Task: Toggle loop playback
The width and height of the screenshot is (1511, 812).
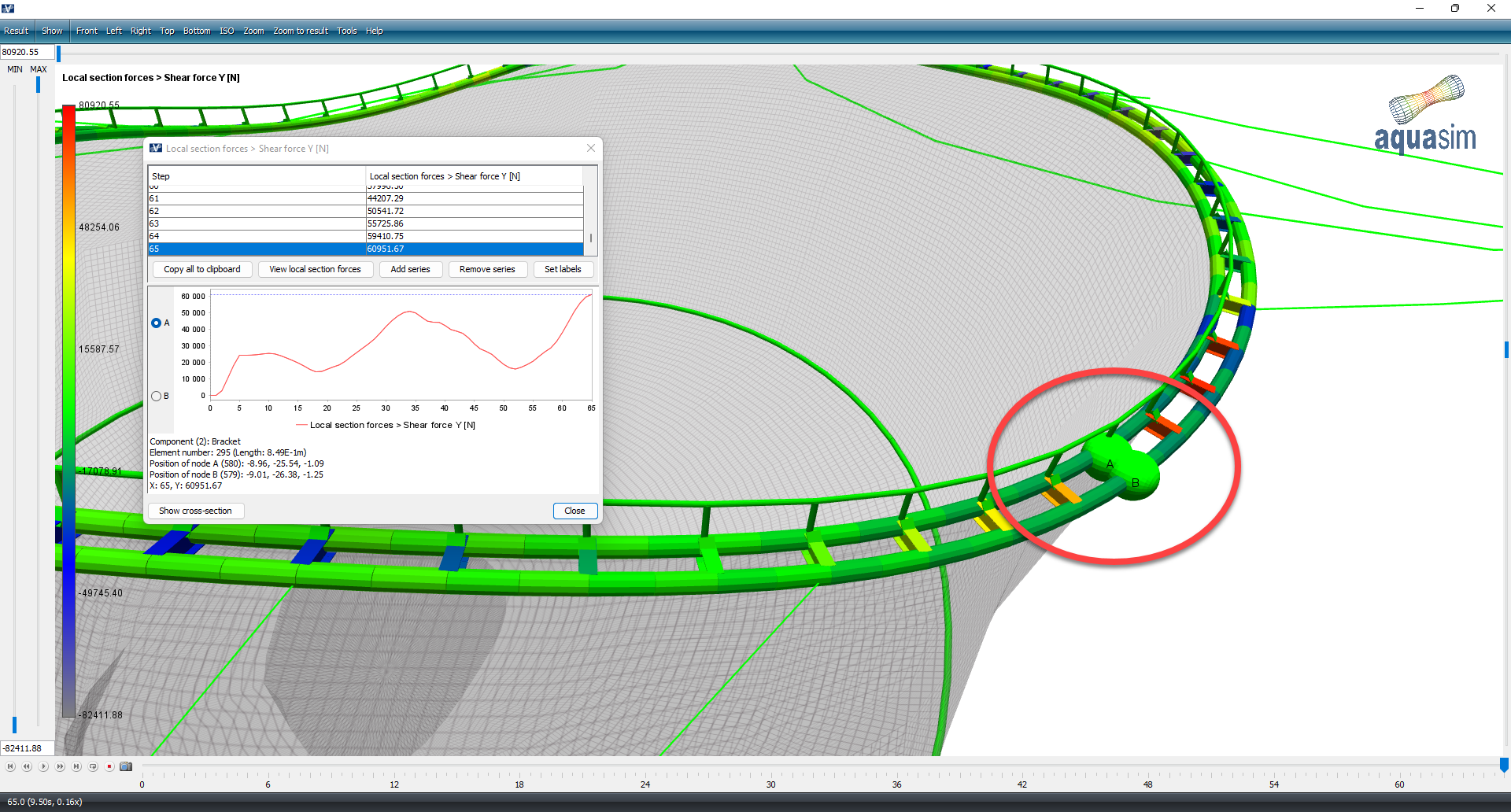Action: 93,766
